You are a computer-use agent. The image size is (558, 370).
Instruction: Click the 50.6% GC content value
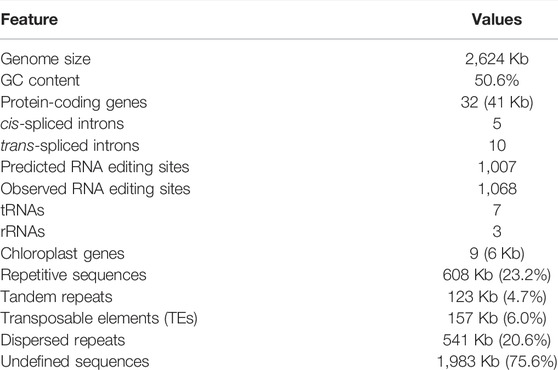pyautogui.click(x=497, y=80)
